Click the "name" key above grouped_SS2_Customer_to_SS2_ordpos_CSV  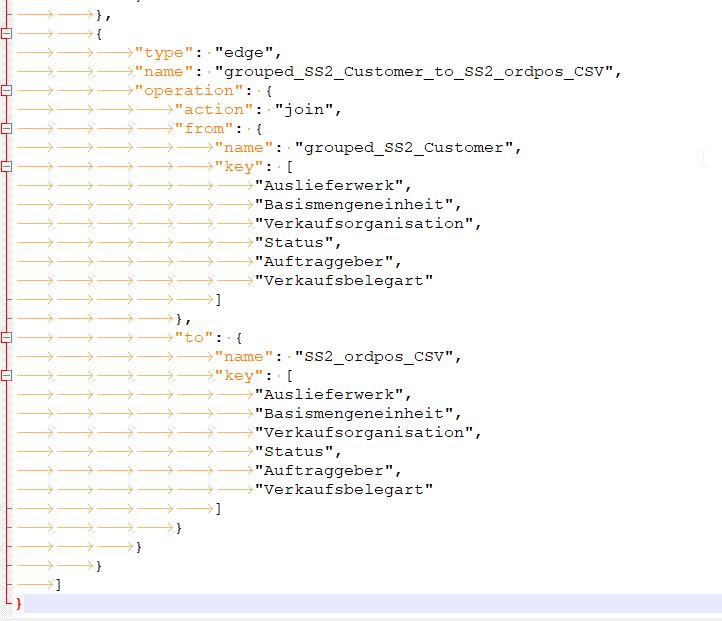coord(163,72)
